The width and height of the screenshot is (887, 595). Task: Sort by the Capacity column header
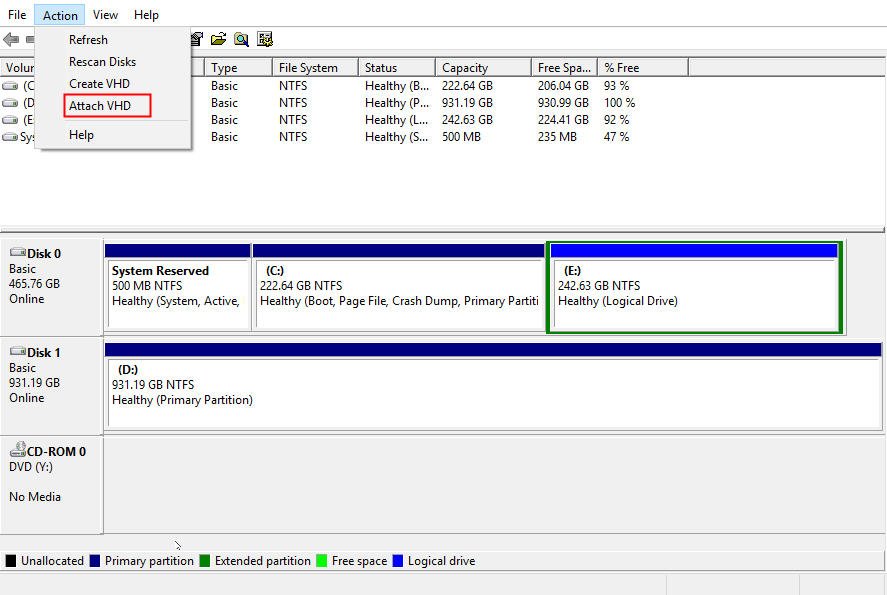coord(483,68)
